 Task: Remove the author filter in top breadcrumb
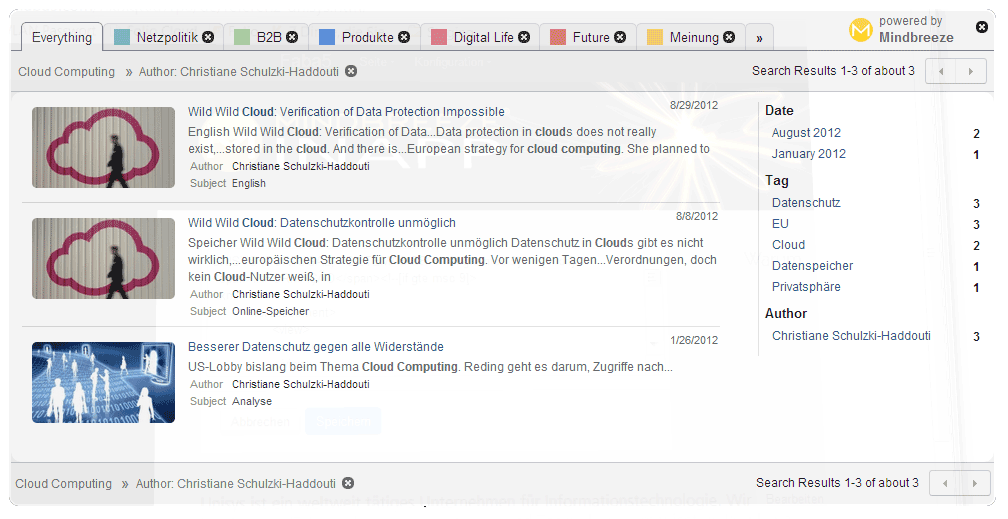[350, 71]
